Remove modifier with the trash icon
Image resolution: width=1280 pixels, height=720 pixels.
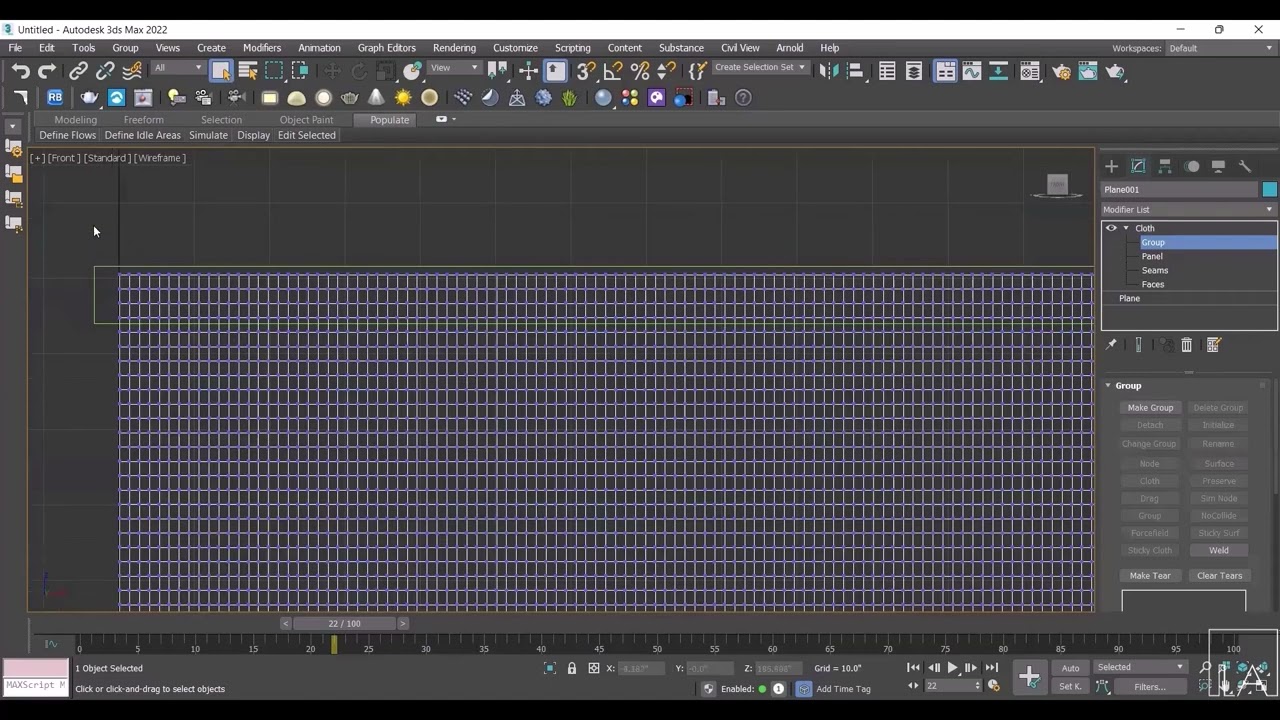point(1187,345)
